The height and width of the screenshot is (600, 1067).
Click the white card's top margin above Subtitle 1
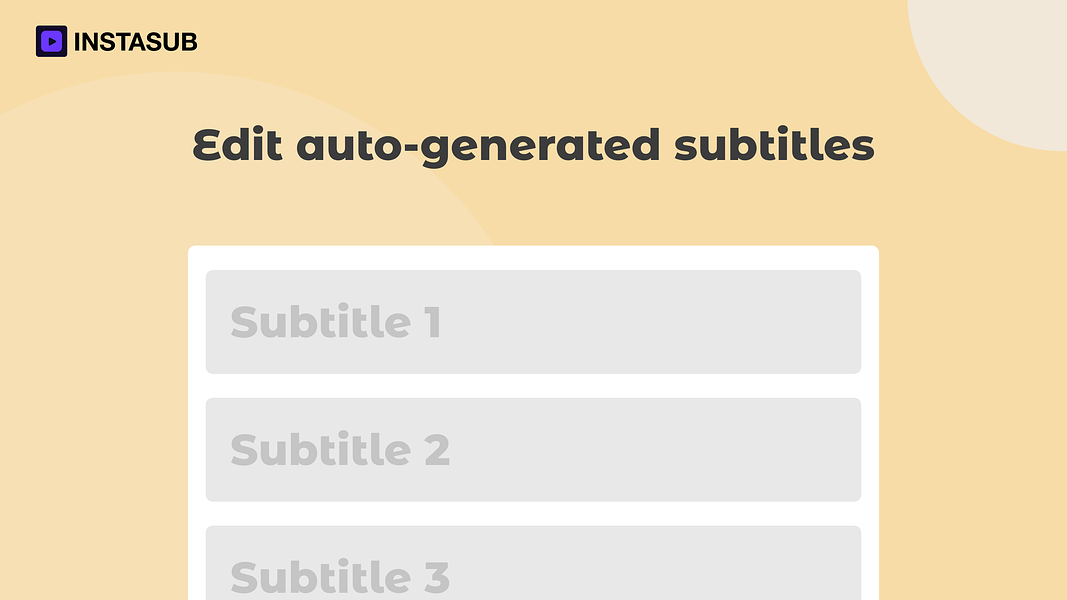(534, 258)
